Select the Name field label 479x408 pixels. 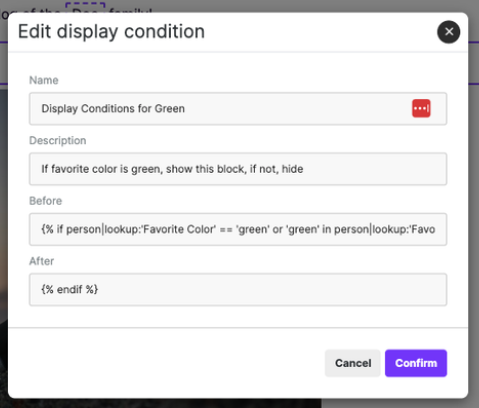pyautogui.click(x=44, y=80)
